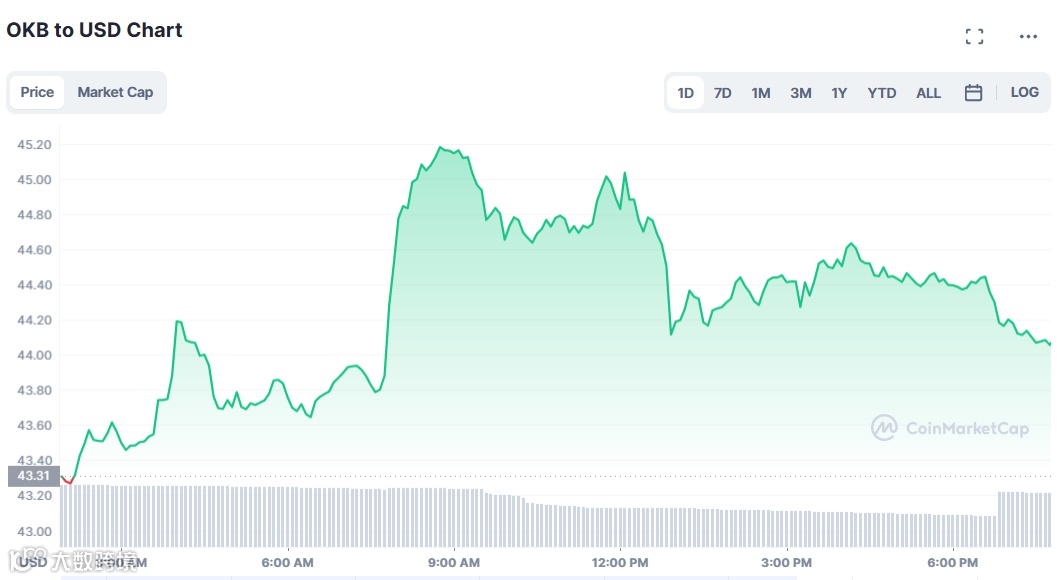Select the YTD time range
Screen dimensions: 1057x580
pyautogui.click(x=882, y=93)
